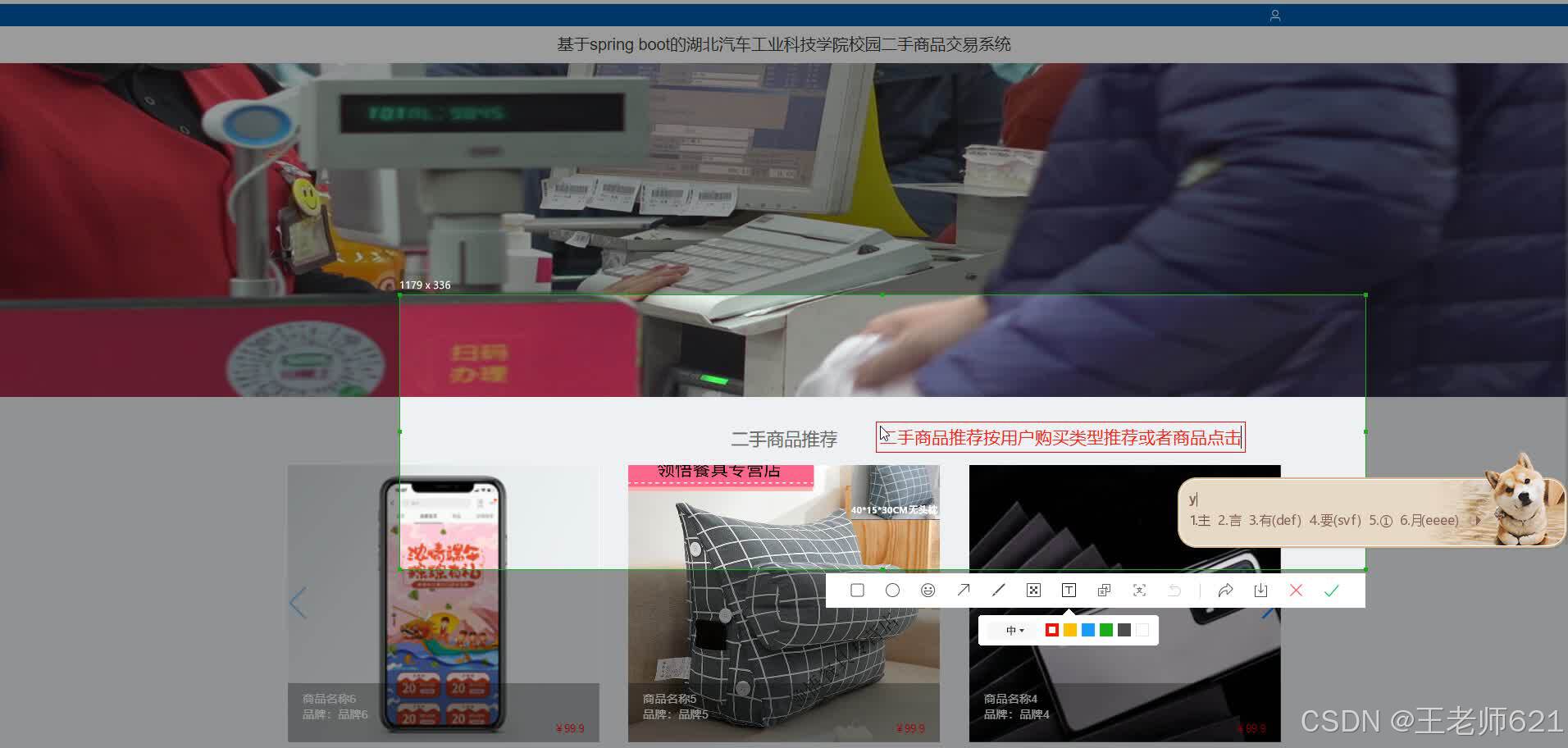Undo the last annotation

pos(1174,591)
